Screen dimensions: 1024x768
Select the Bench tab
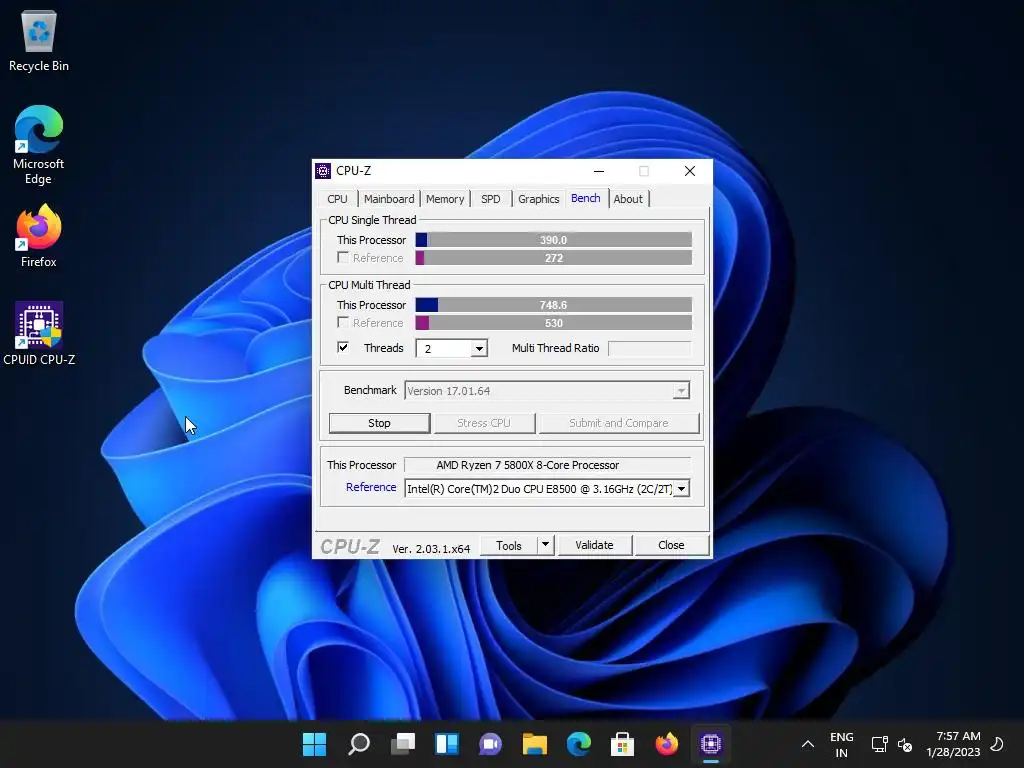point(585,198)
